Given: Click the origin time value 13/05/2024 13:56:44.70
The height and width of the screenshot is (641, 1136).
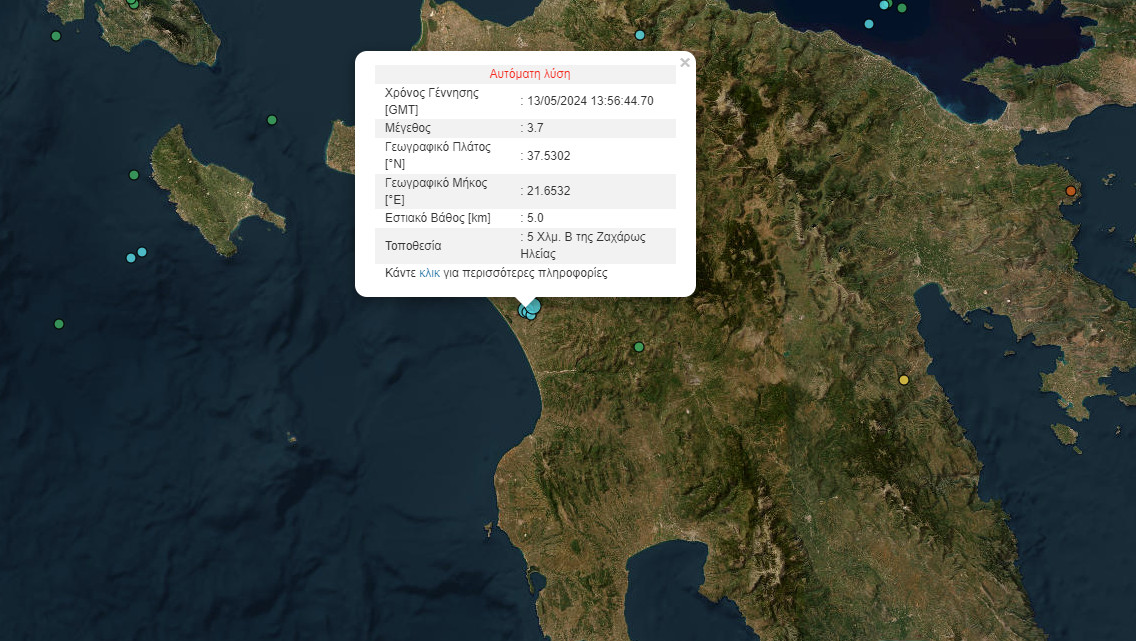Looking at the screenshot, I should 590,101.
